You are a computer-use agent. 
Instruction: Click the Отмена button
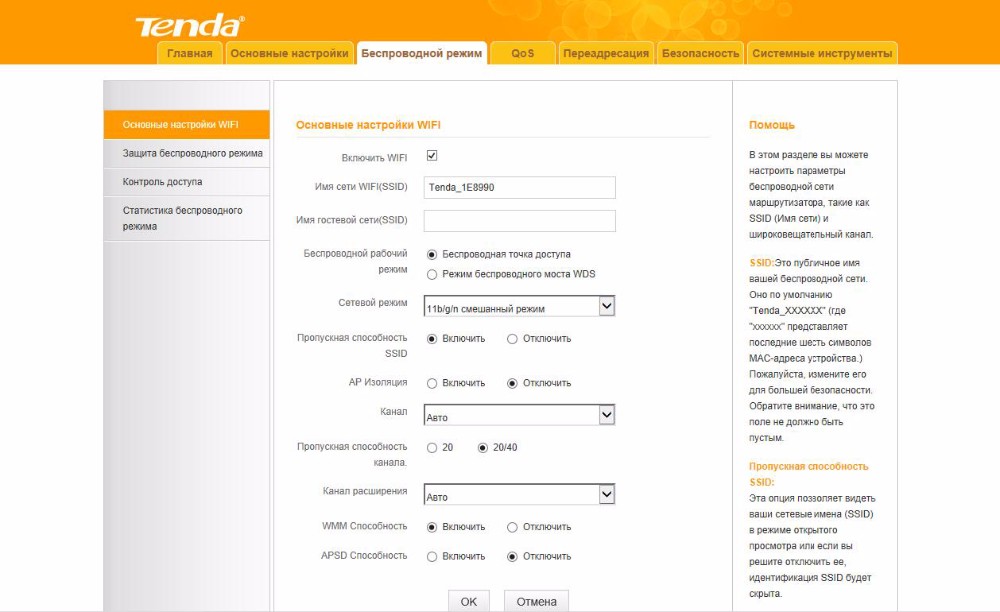[536, 601]
